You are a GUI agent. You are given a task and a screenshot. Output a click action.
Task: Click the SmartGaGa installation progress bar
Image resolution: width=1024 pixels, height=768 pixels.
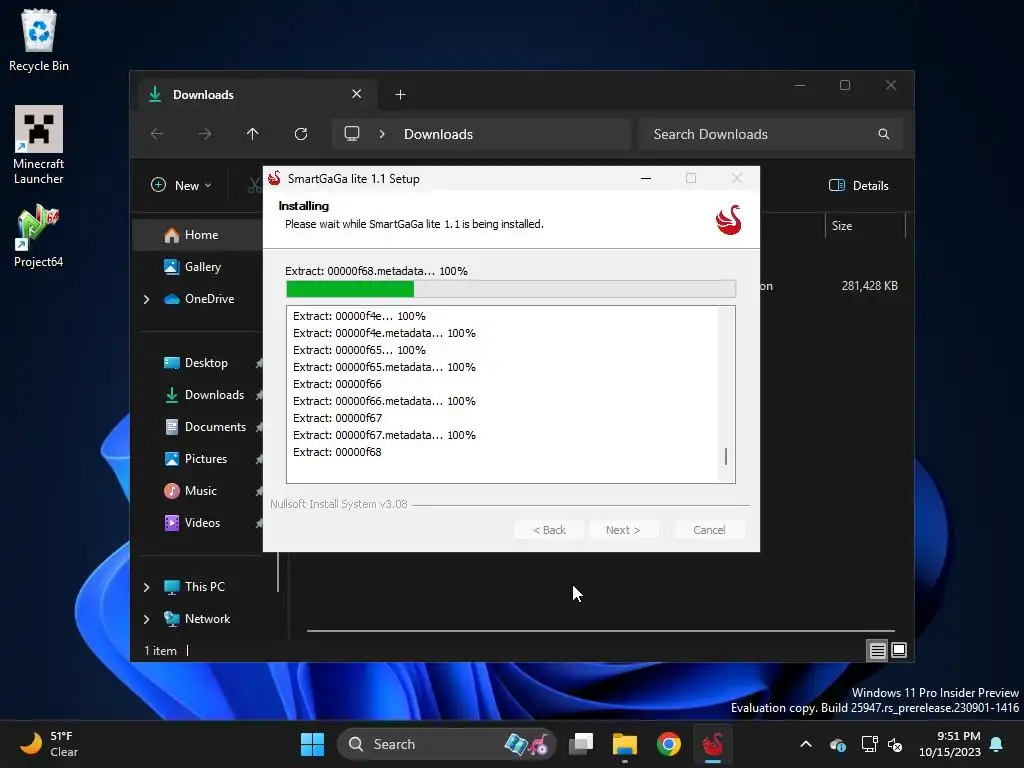[511, 289]
